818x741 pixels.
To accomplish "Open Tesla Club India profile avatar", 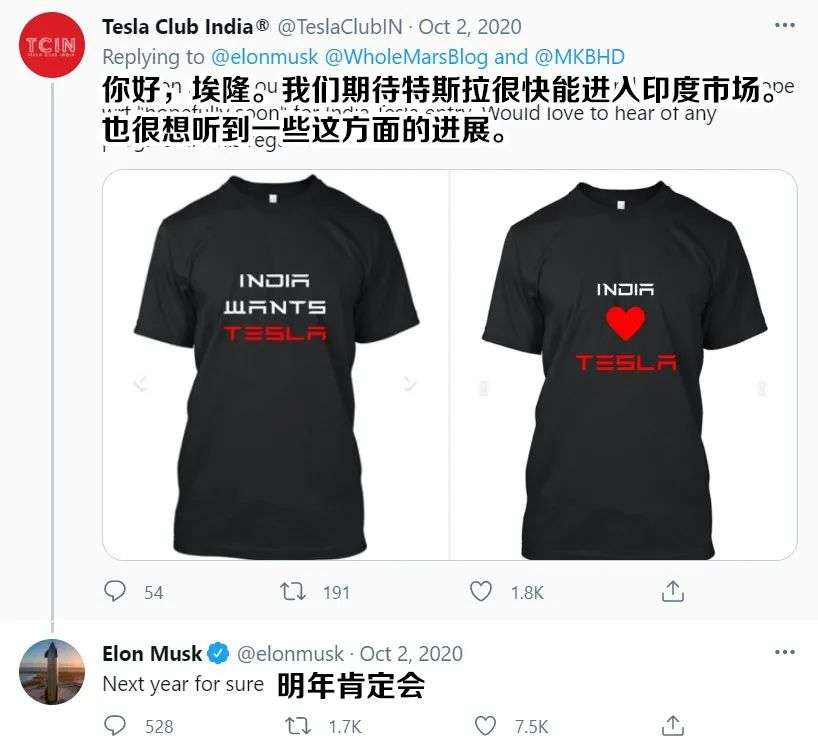I will pyautogui.click(x=52, y=45).
